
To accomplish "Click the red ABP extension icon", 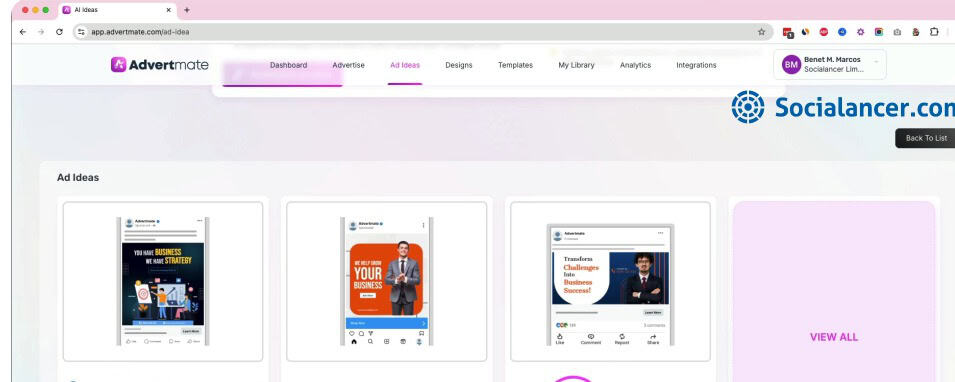I will pos(823,32).
